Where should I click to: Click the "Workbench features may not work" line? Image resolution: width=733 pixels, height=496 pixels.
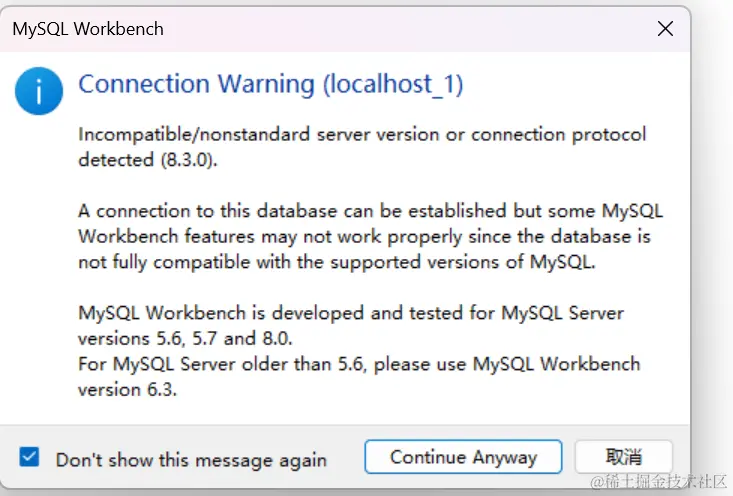click(364, 237)
